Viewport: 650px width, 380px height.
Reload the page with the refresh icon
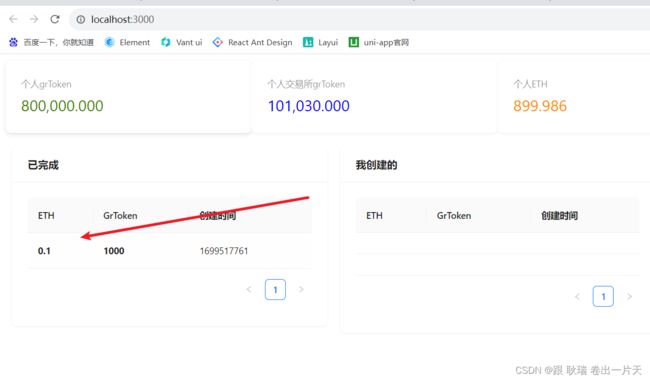[55, 19]
